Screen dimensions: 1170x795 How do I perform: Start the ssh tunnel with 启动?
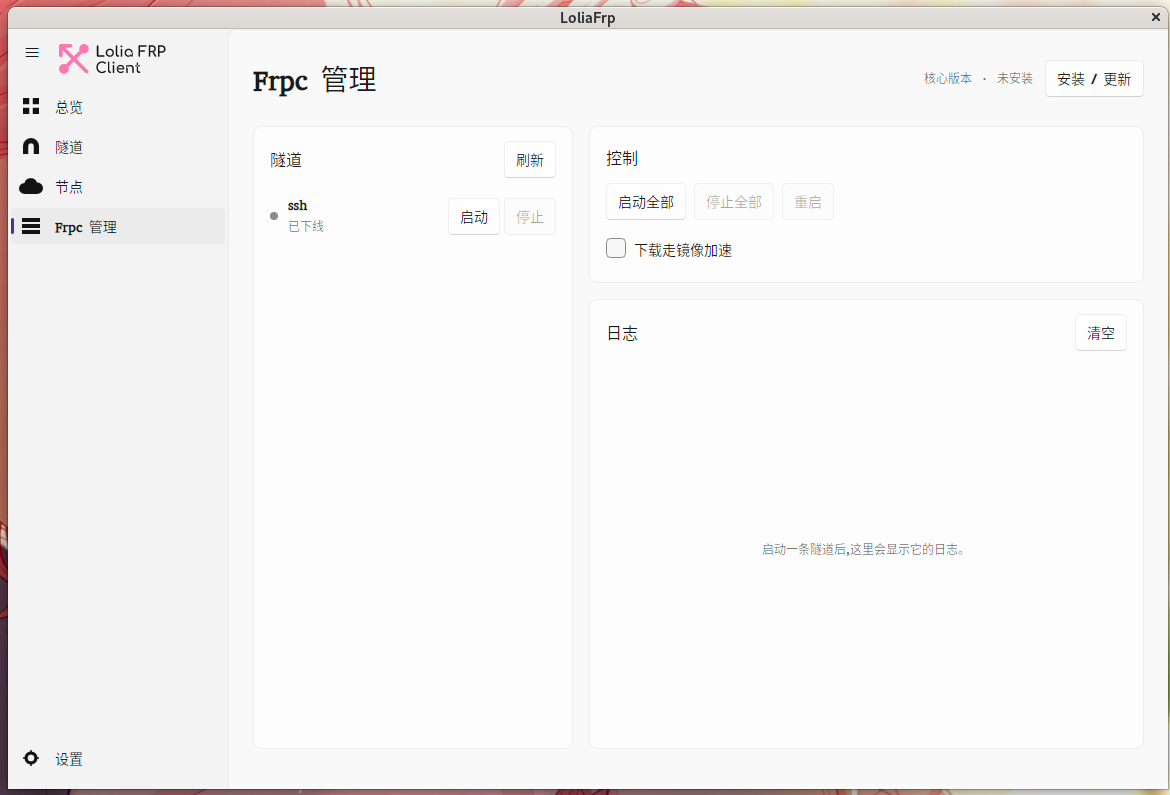click(x=474, y=216)
